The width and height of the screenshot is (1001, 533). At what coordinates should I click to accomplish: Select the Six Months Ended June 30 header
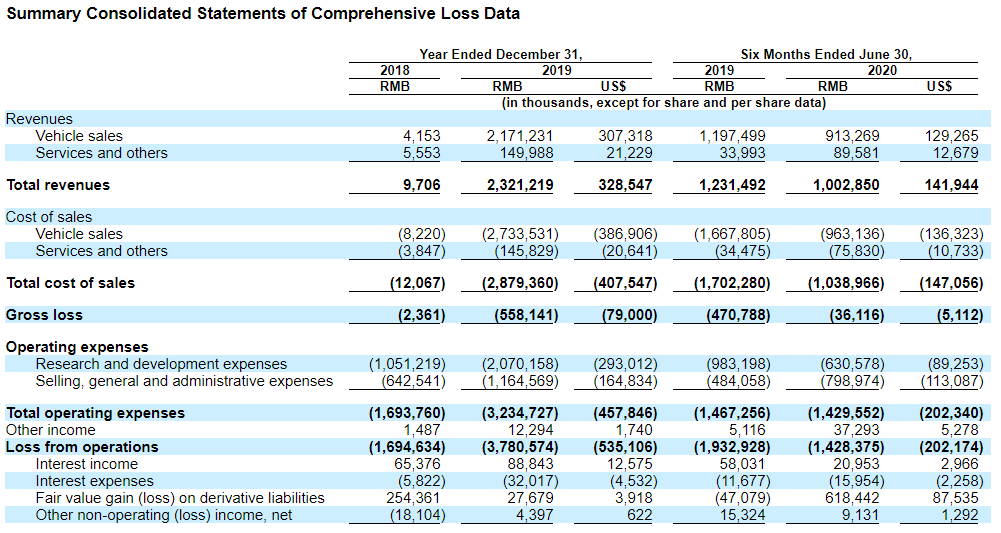(826, 55)
